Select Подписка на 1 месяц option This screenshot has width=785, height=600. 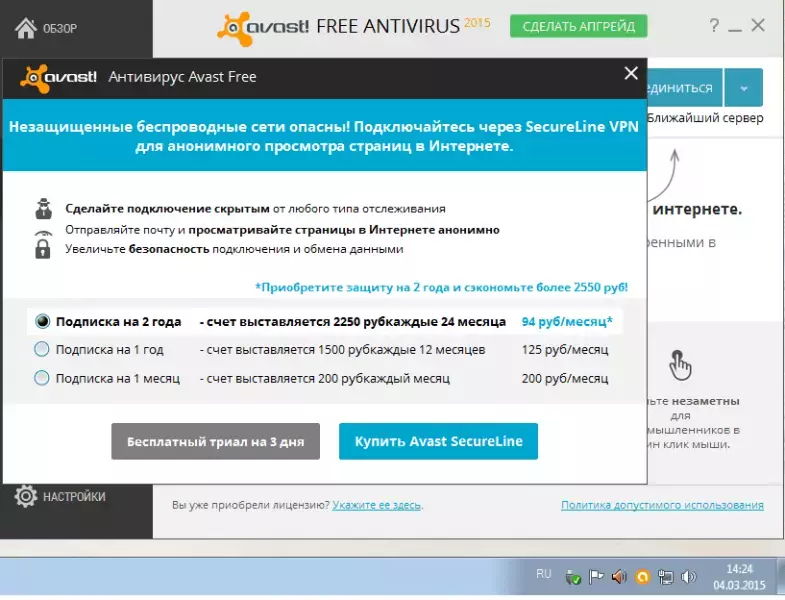click(42, 378)
